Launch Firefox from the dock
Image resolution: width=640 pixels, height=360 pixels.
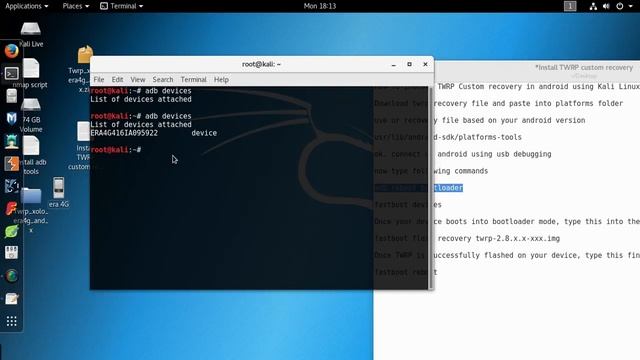coord(11,51)
